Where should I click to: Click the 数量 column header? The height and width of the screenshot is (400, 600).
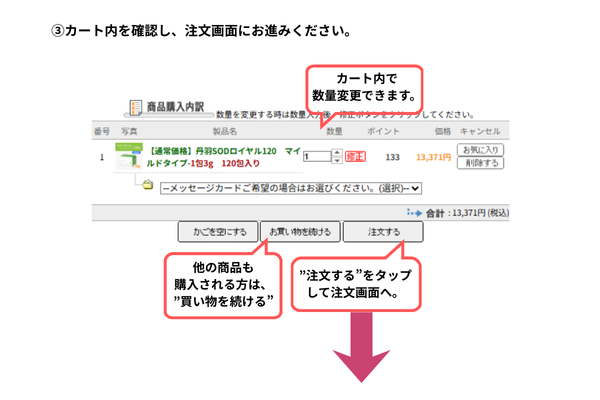(335, 131)
